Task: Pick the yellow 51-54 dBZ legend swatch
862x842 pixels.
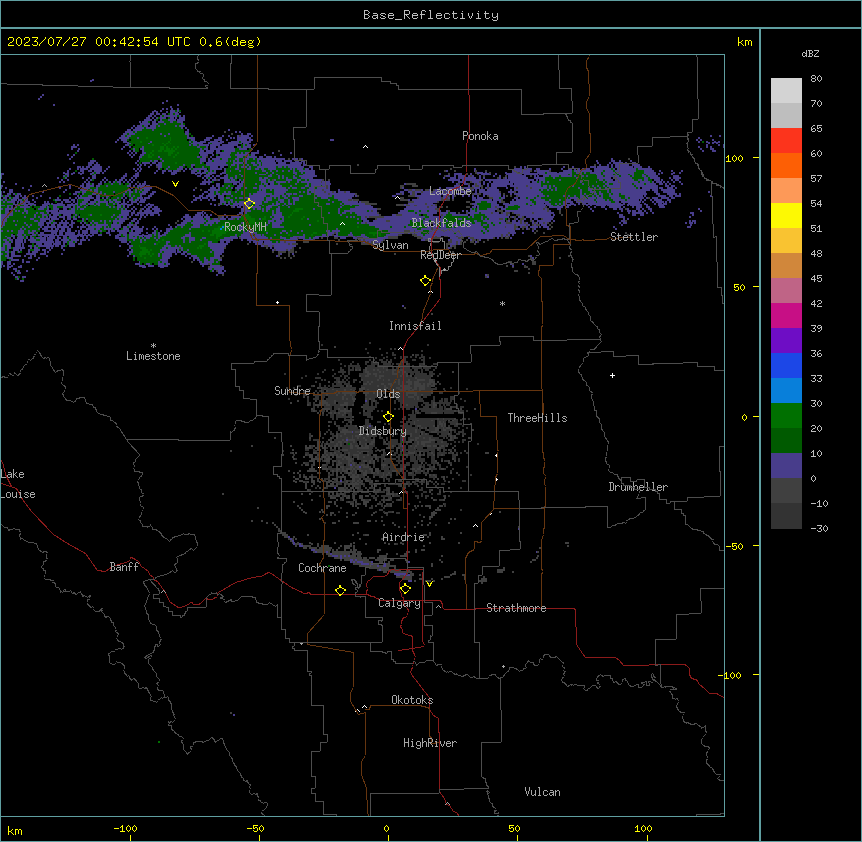Action: (x=786, y=215)
